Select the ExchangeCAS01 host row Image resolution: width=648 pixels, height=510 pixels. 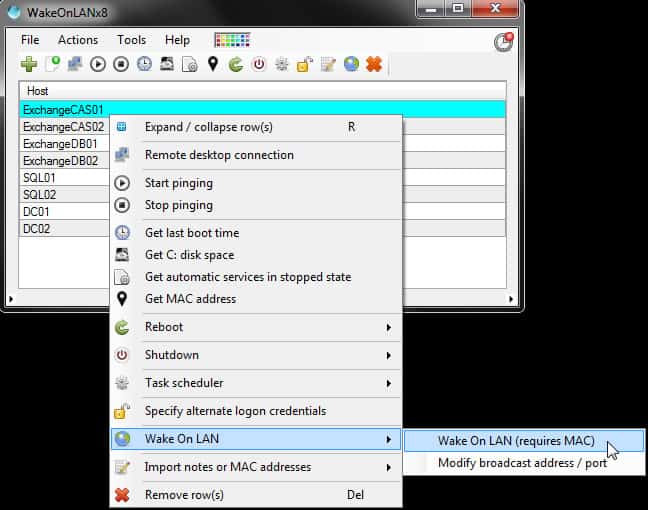[262, 110]
